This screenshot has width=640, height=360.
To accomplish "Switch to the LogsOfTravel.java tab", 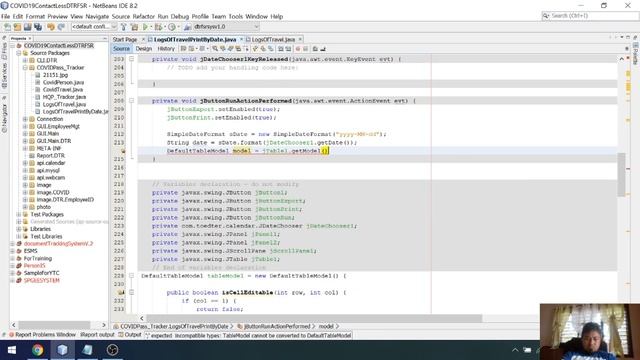I will (x=273, y=40).
